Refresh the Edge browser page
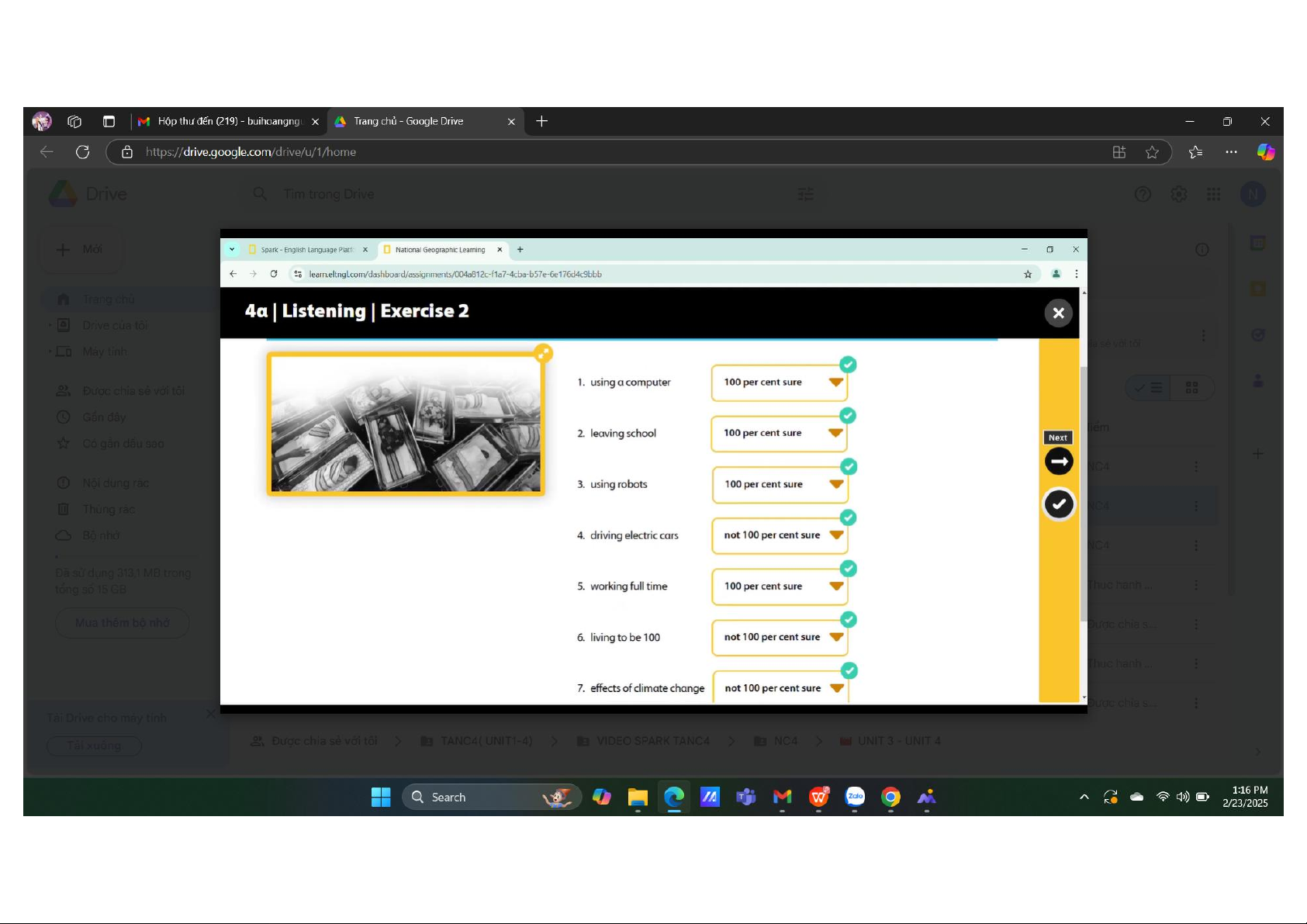1307x924 pixels. pos(82,152)
